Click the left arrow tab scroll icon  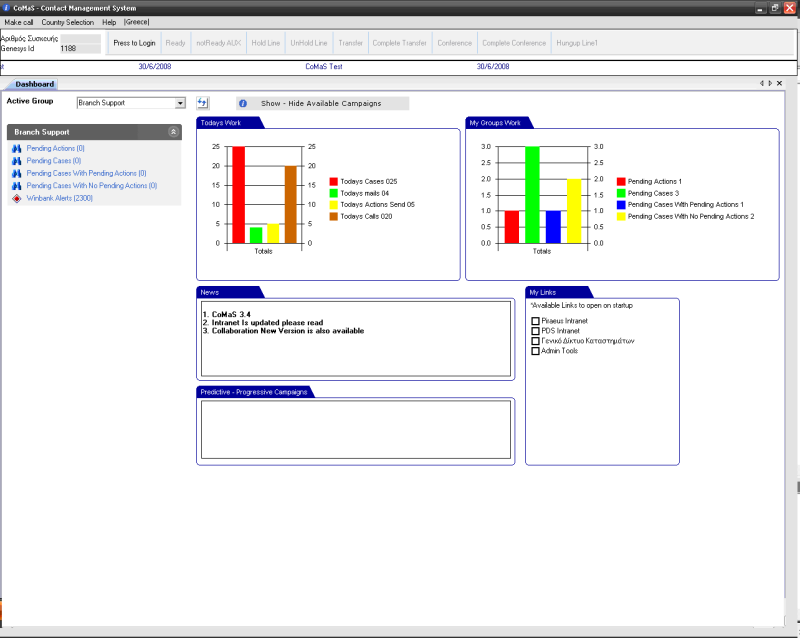click(762, 83)
